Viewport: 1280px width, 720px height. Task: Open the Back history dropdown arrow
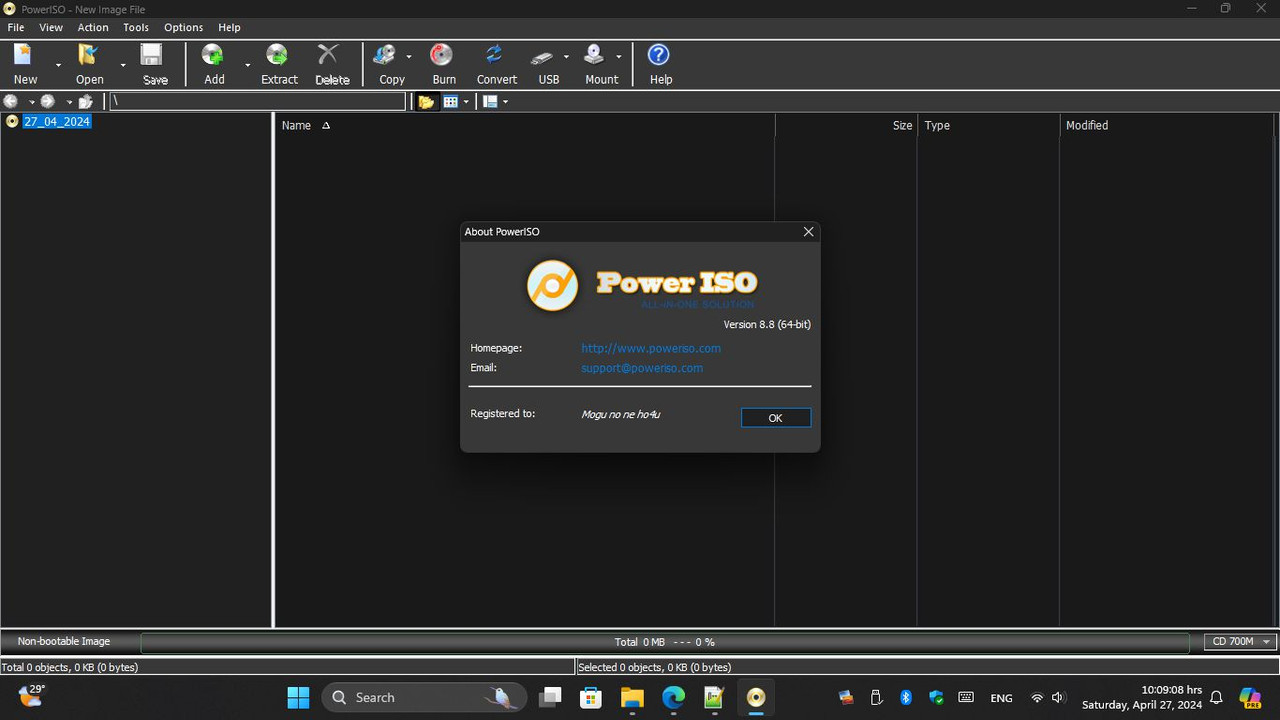(x=31, y=101)
